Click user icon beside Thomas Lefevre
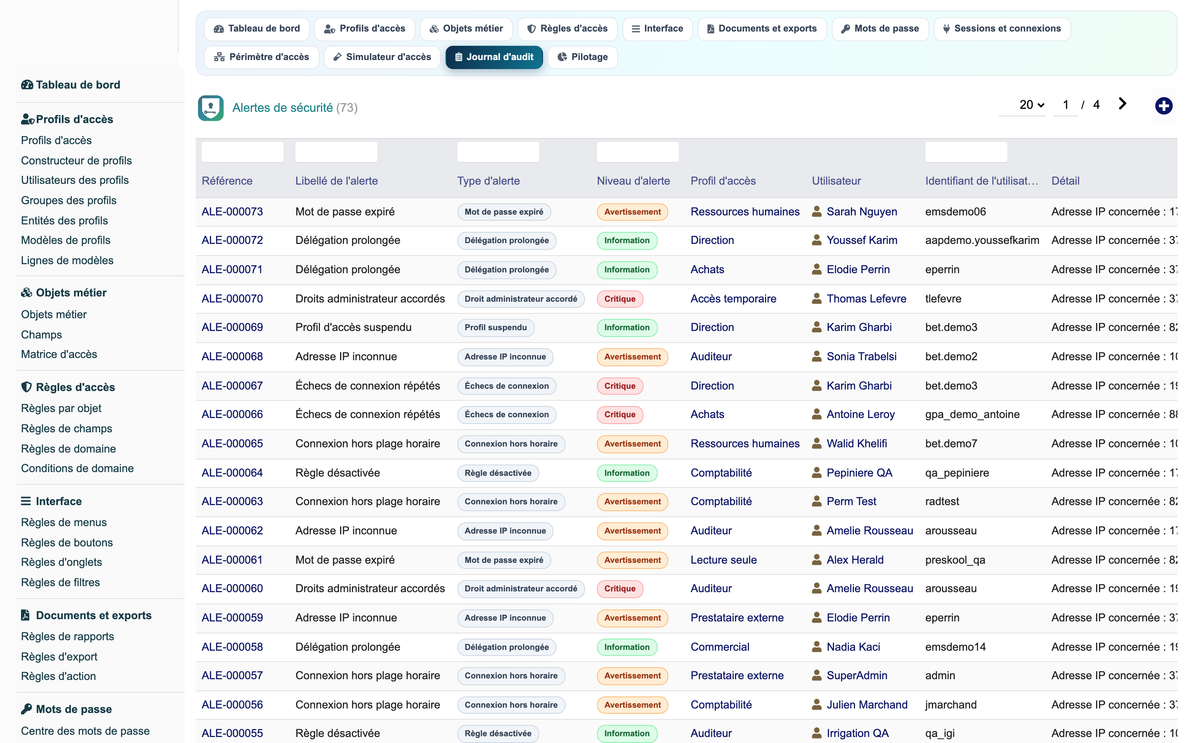Image resolution: width=1200 pixels, height=743 pixels. coord(817,299)
